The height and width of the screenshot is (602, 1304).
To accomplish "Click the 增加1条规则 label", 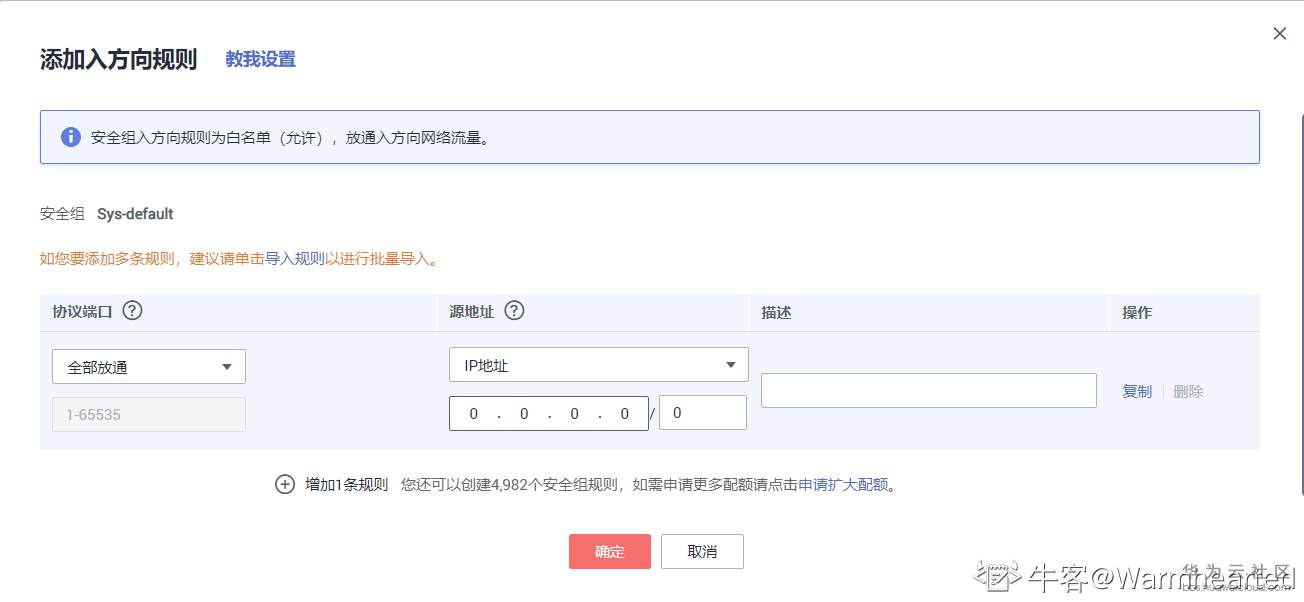I will (346, 485).
